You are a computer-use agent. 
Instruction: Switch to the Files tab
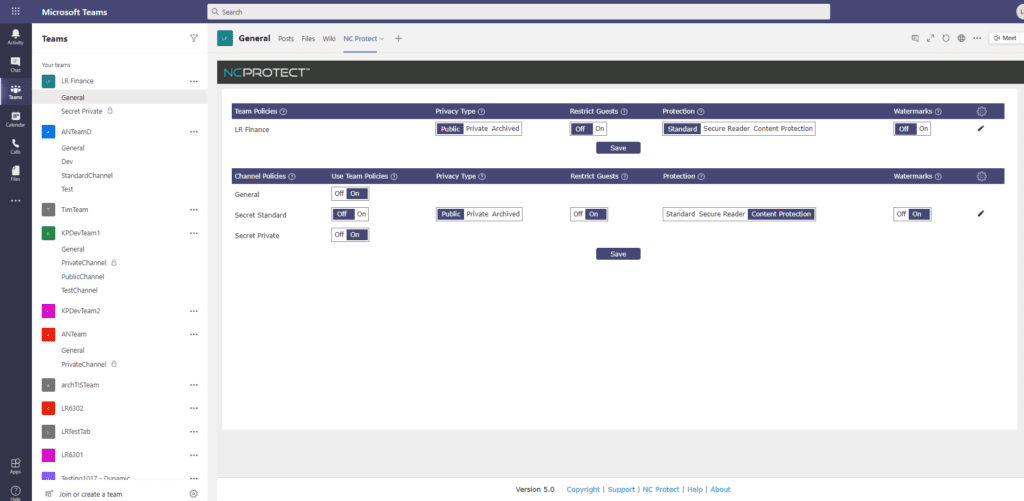pyautogui.click(x=308, y=39)
